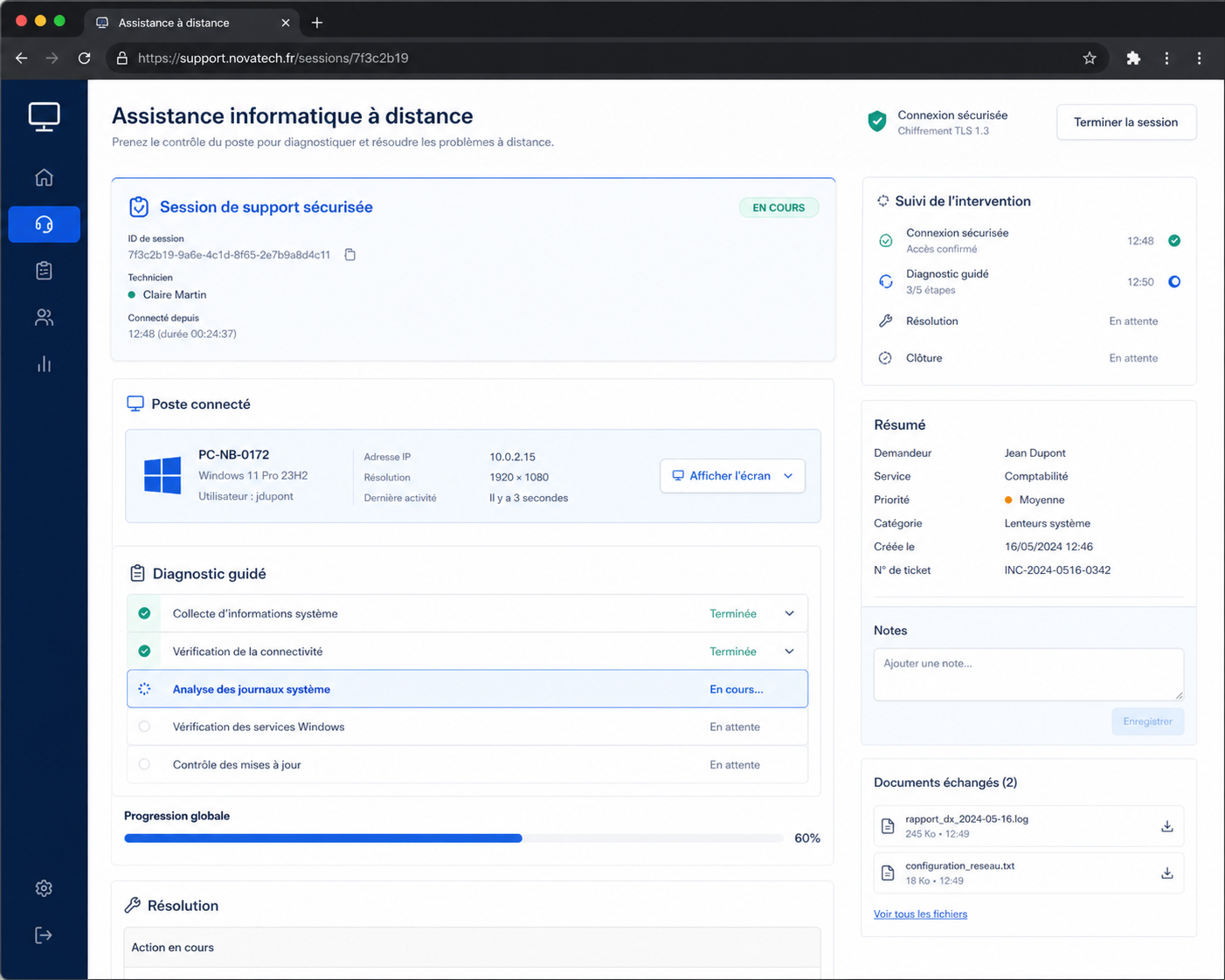This screenshot has height=980, width=1225.
Task: Click the blue status circle of Diagnostic guidé
Action: (1174, 282)
